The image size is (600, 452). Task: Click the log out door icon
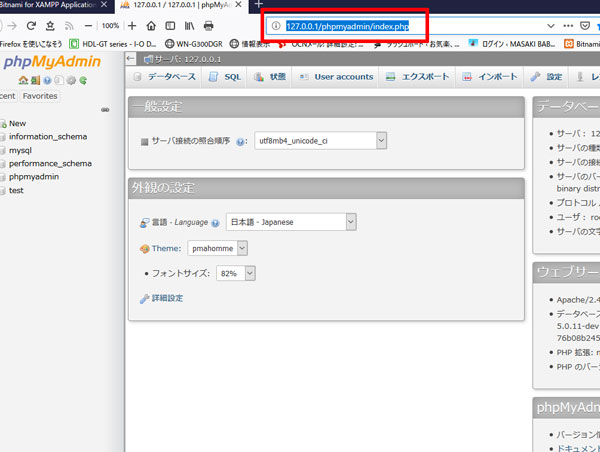point(35,80)
